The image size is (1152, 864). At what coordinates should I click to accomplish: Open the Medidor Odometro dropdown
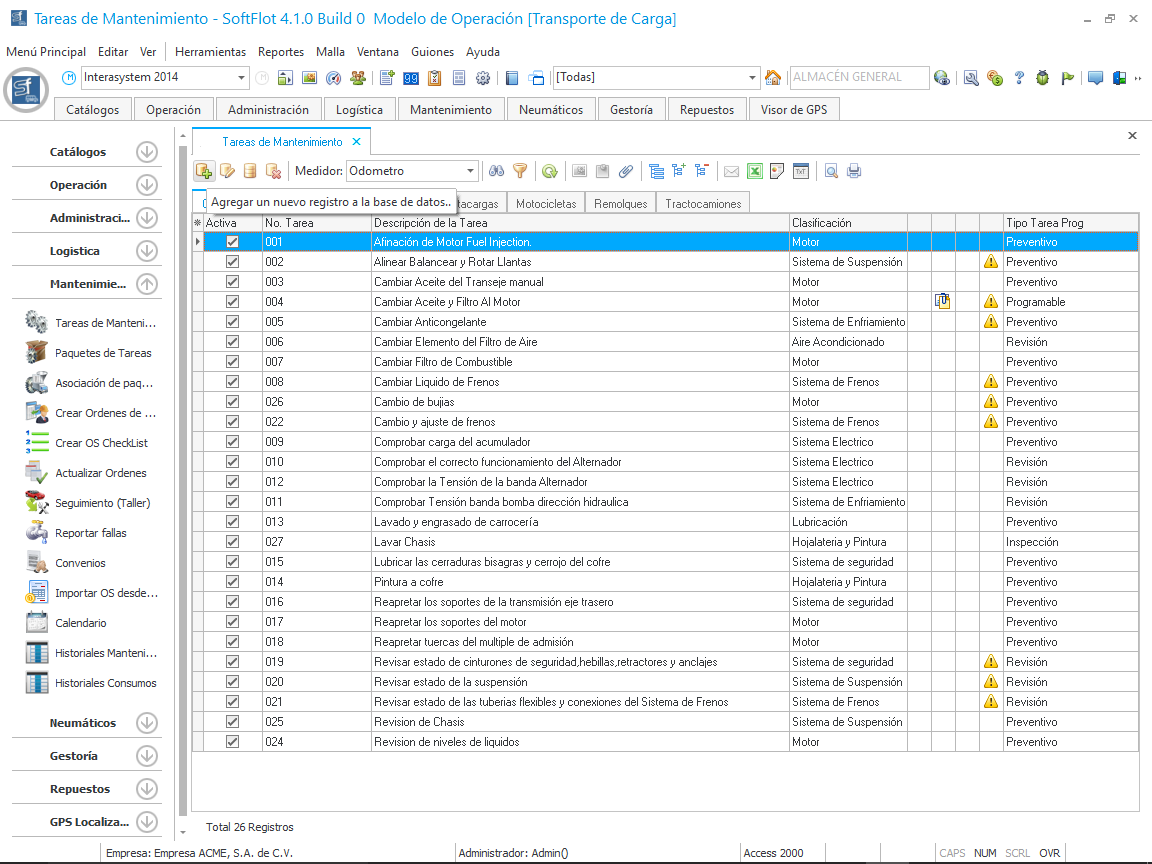470,171
